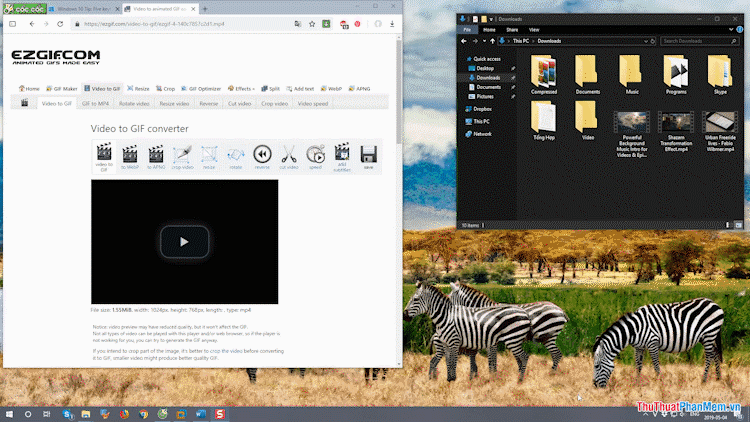Select Desktop in Quick access

pyautogui.click(x=485, y=68)
